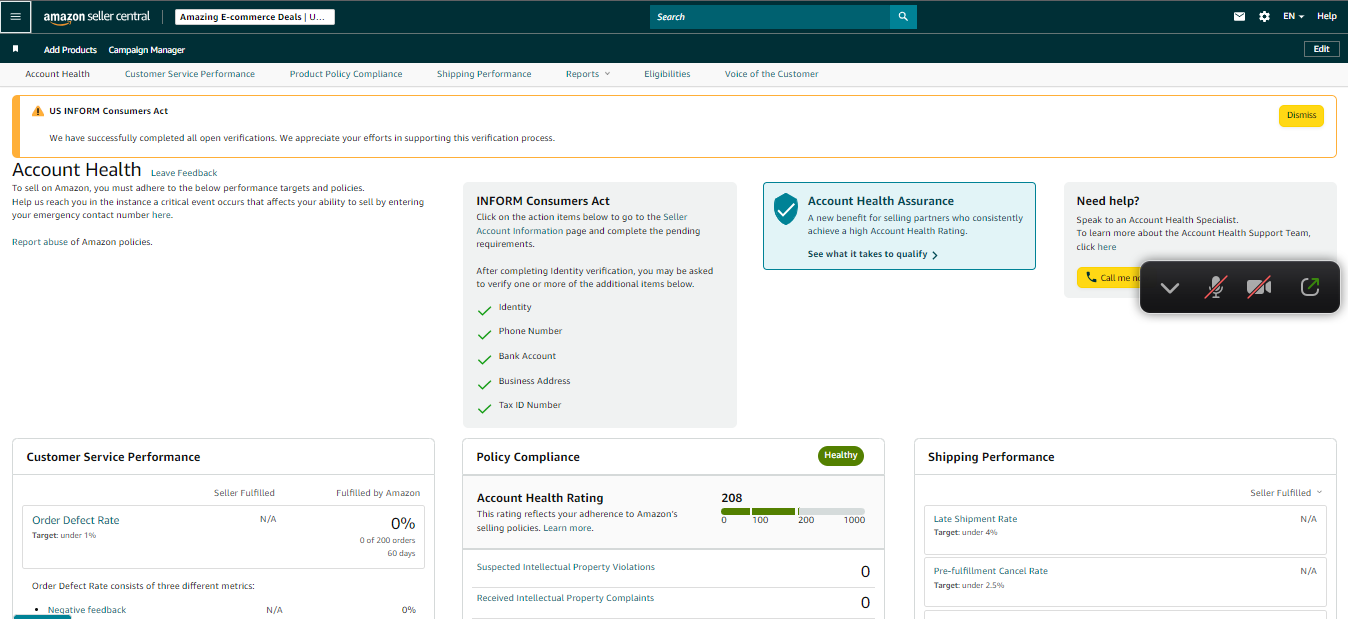This screenshot has width=1348, height=619.
Task: Click the Report abuse link
Action: (x=39, y=242)
